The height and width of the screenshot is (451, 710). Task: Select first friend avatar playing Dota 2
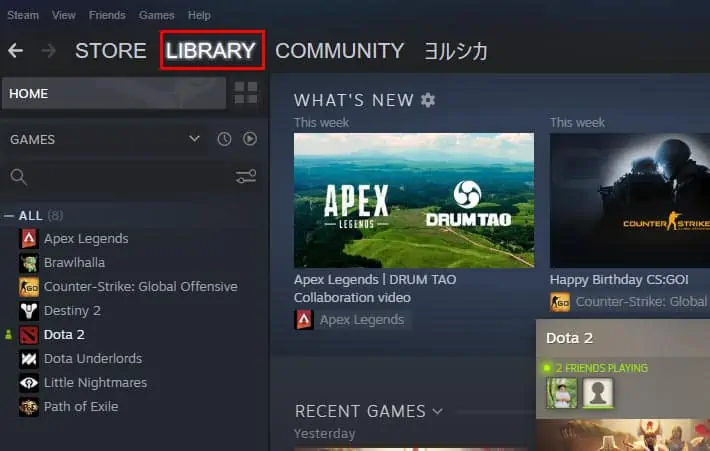560,393
